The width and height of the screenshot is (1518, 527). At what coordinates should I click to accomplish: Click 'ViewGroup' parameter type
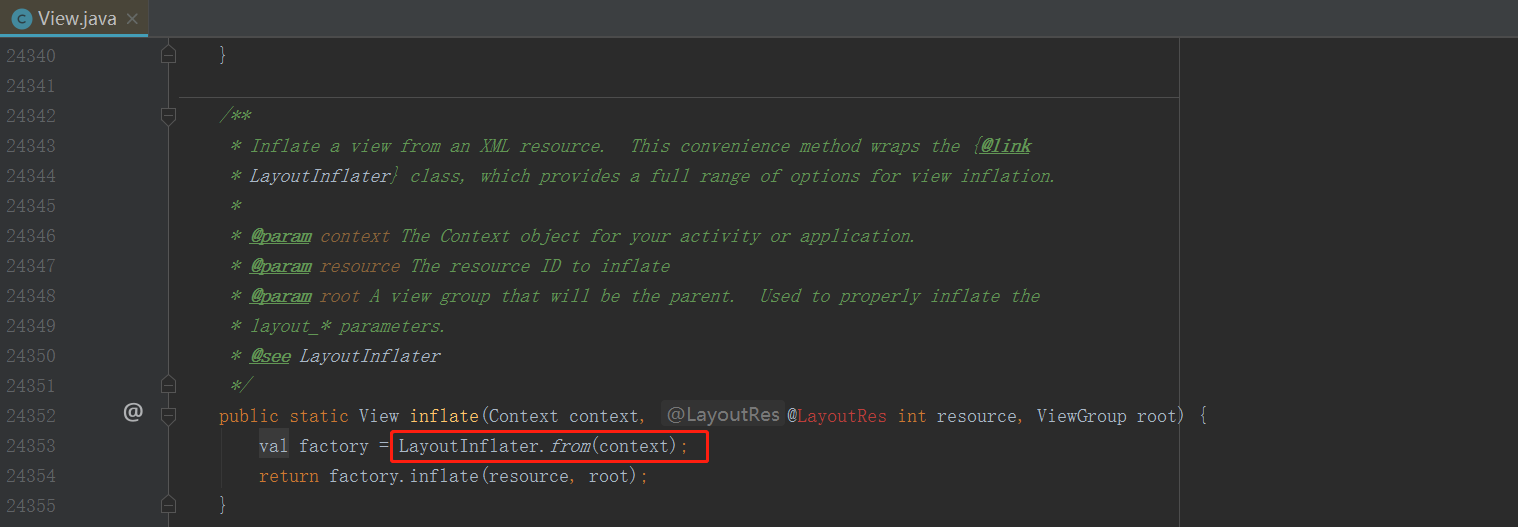pos(1082,416)
